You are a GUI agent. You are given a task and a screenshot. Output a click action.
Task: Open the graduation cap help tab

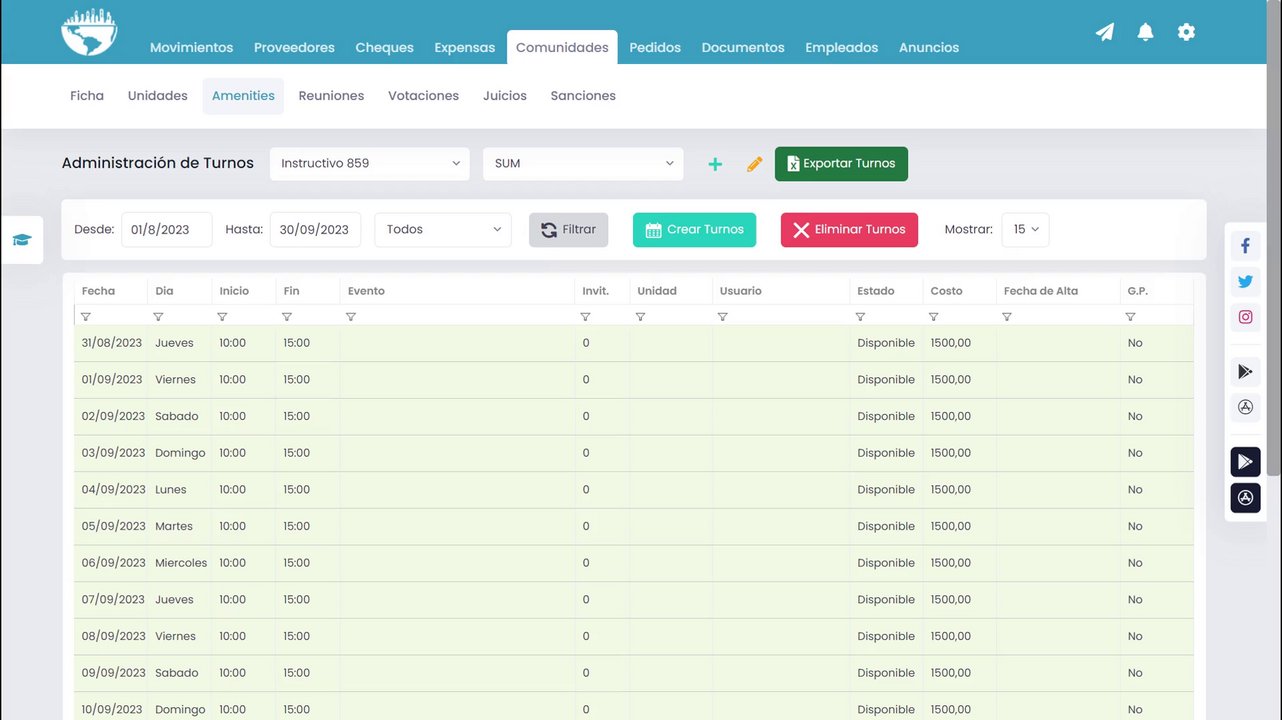pos(22,240)
